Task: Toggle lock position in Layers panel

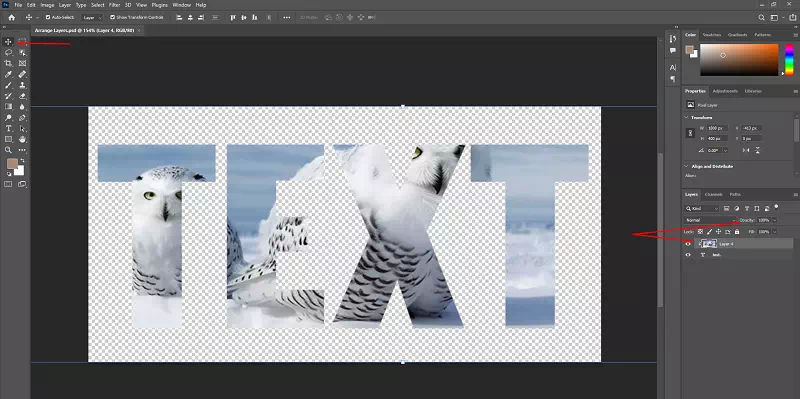Action: tap(718, 232)
